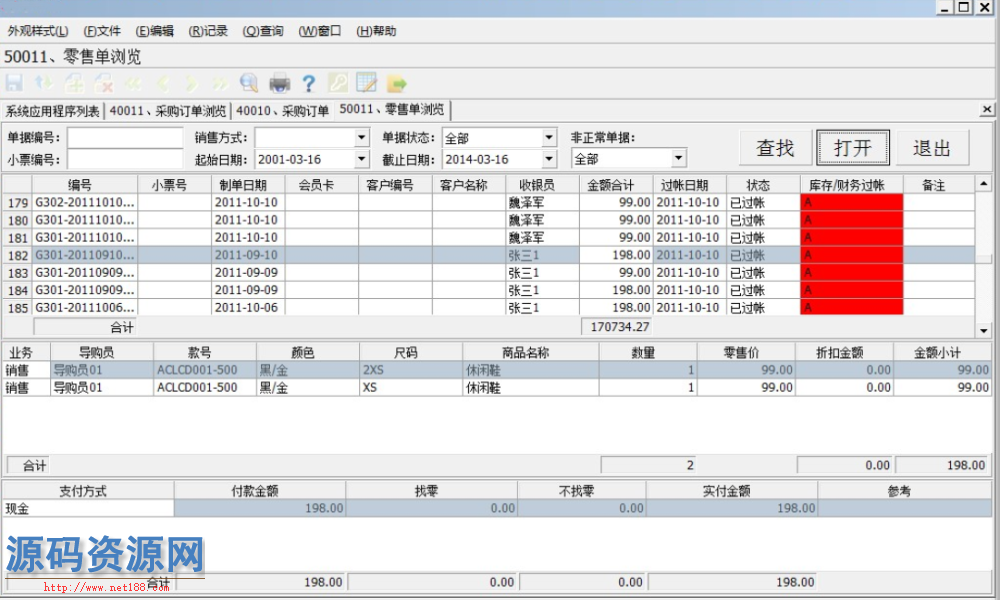This screenshot has width=1000, height=600.
Task: Click the 现金 payment method cell
Action: [88, 508]
